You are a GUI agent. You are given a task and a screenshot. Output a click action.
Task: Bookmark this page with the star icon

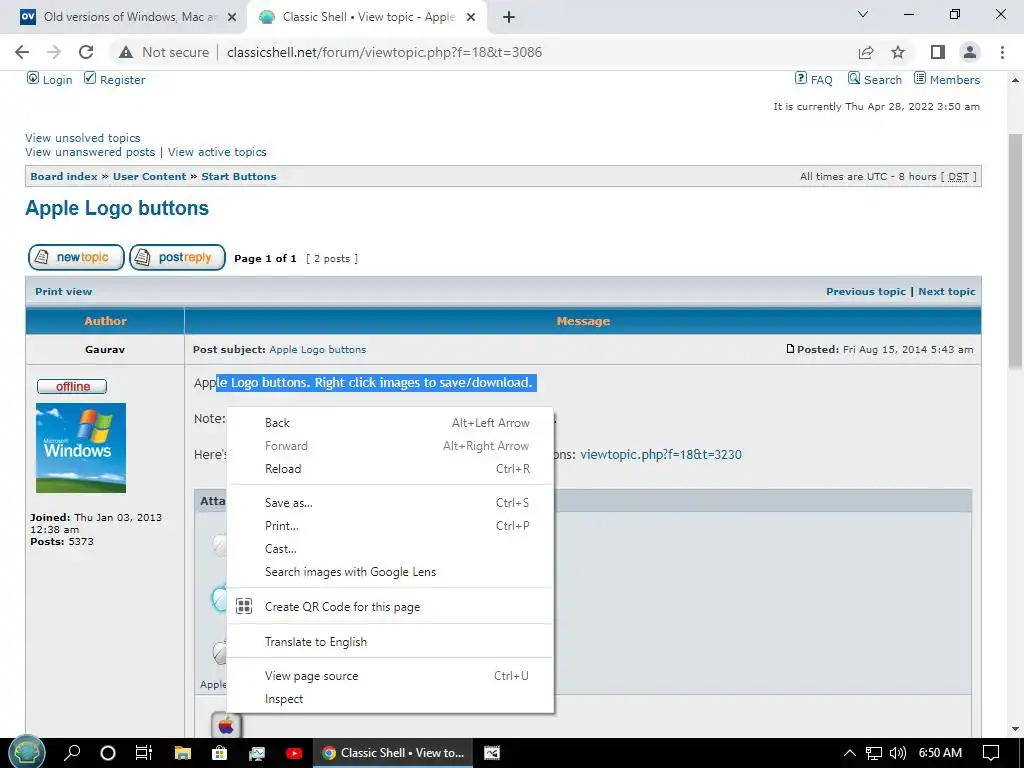pyautogui.click(x=898, y=52)
